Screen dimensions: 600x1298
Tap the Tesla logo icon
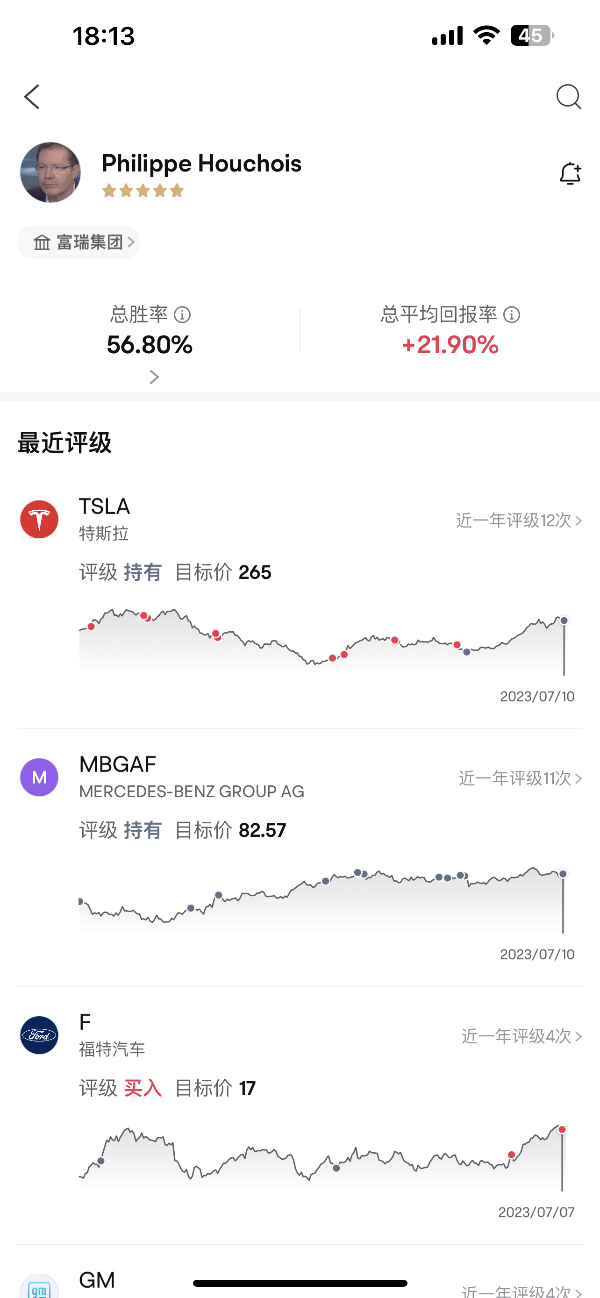(x=39, y=520)
